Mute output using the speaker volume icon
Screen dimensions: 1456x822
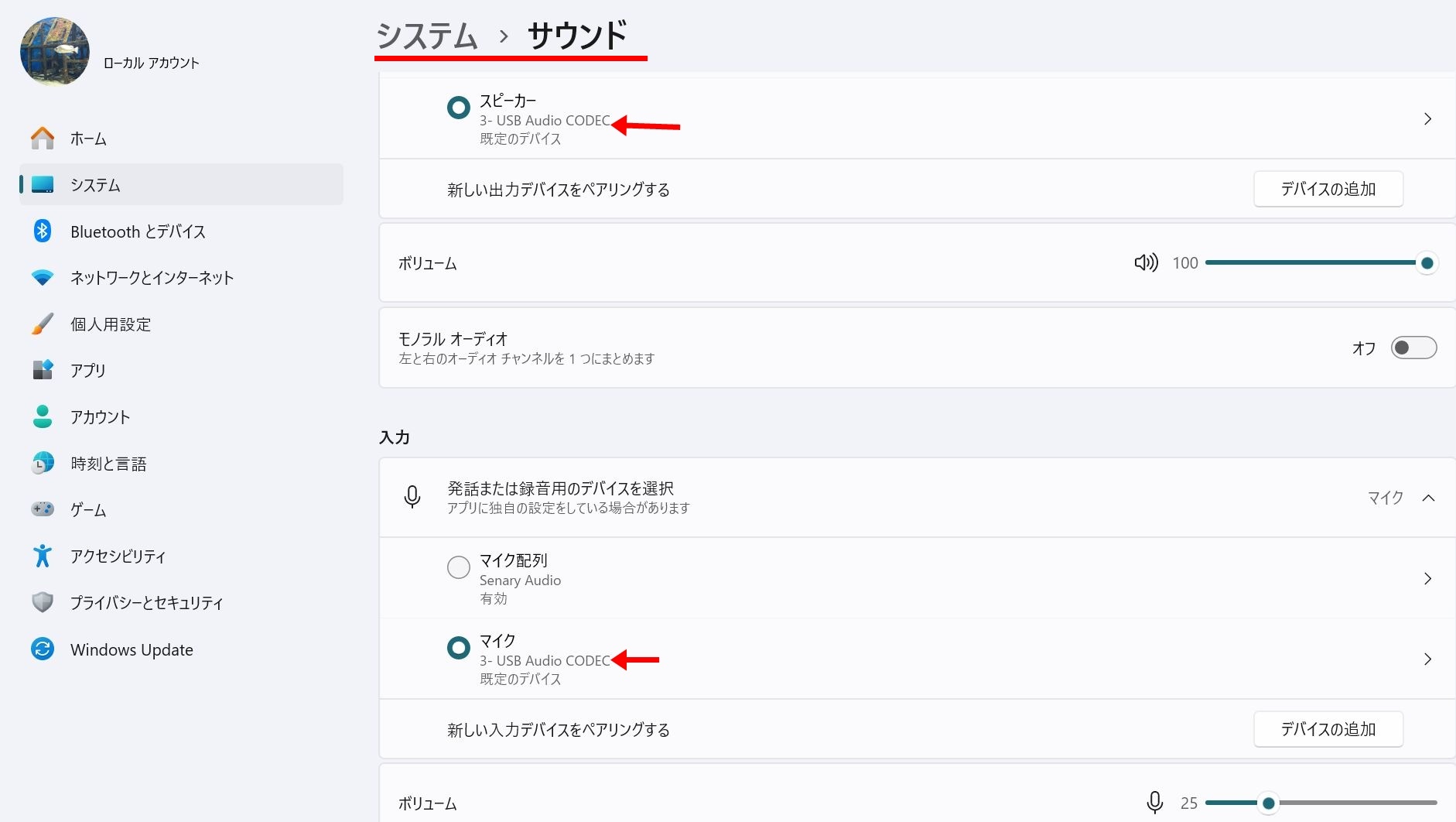point(1146,263)
